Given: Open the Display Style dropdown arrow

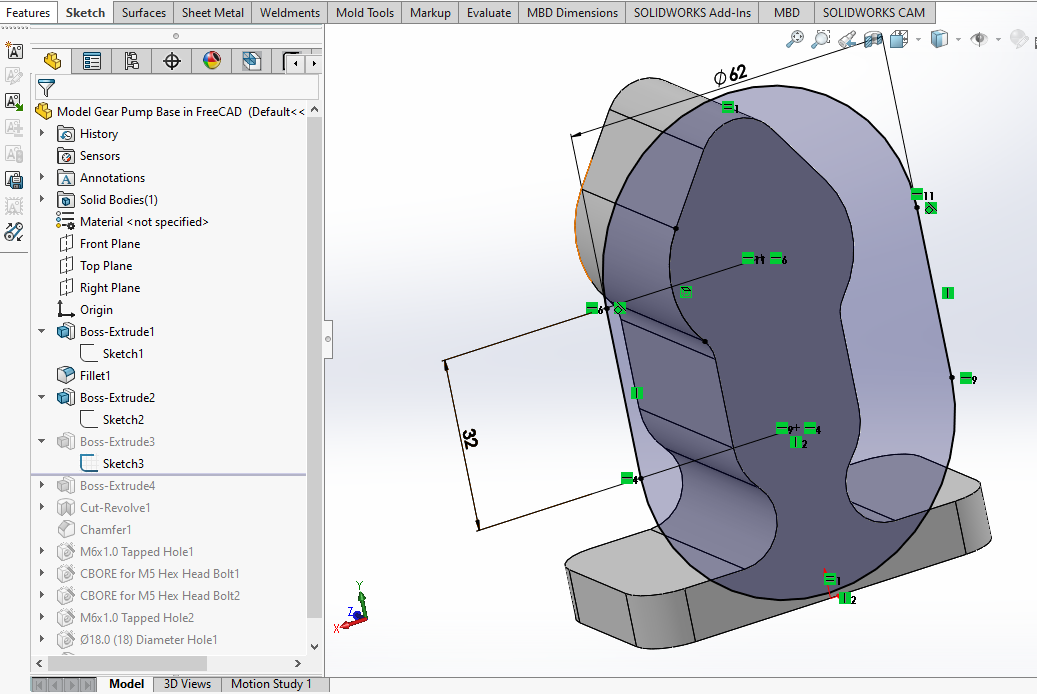Looking at the screenshot, I should pyautogui.click(x=958, y=40).
